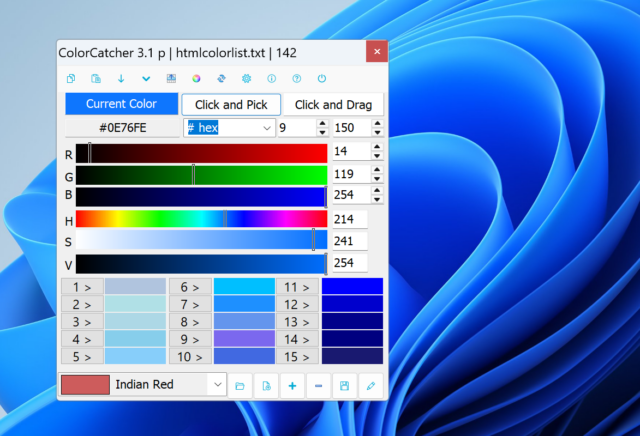
Task: Click the swap/refresh arrows icon
Action: click(x=222, y=78)
